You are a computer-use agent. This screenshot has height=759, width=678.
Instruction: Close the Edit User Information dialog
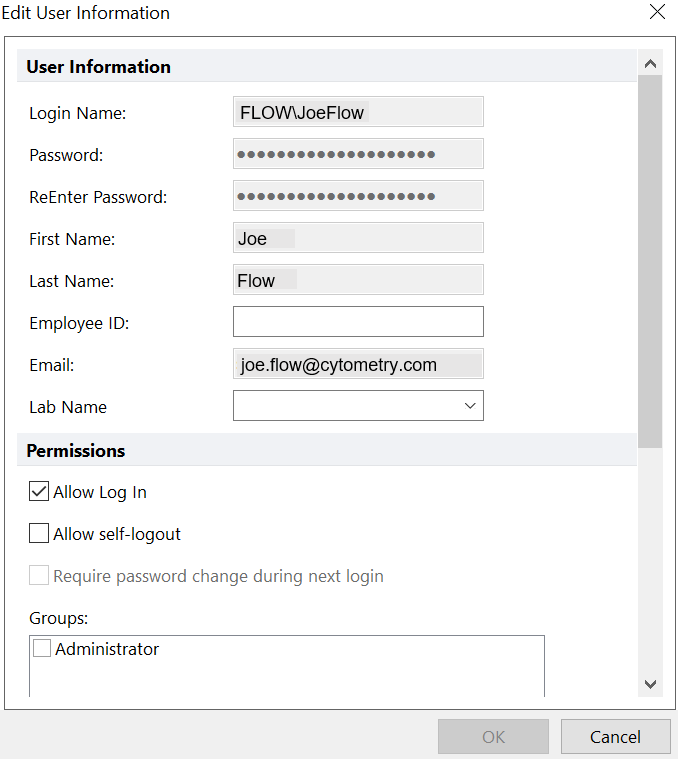[657, 12]
